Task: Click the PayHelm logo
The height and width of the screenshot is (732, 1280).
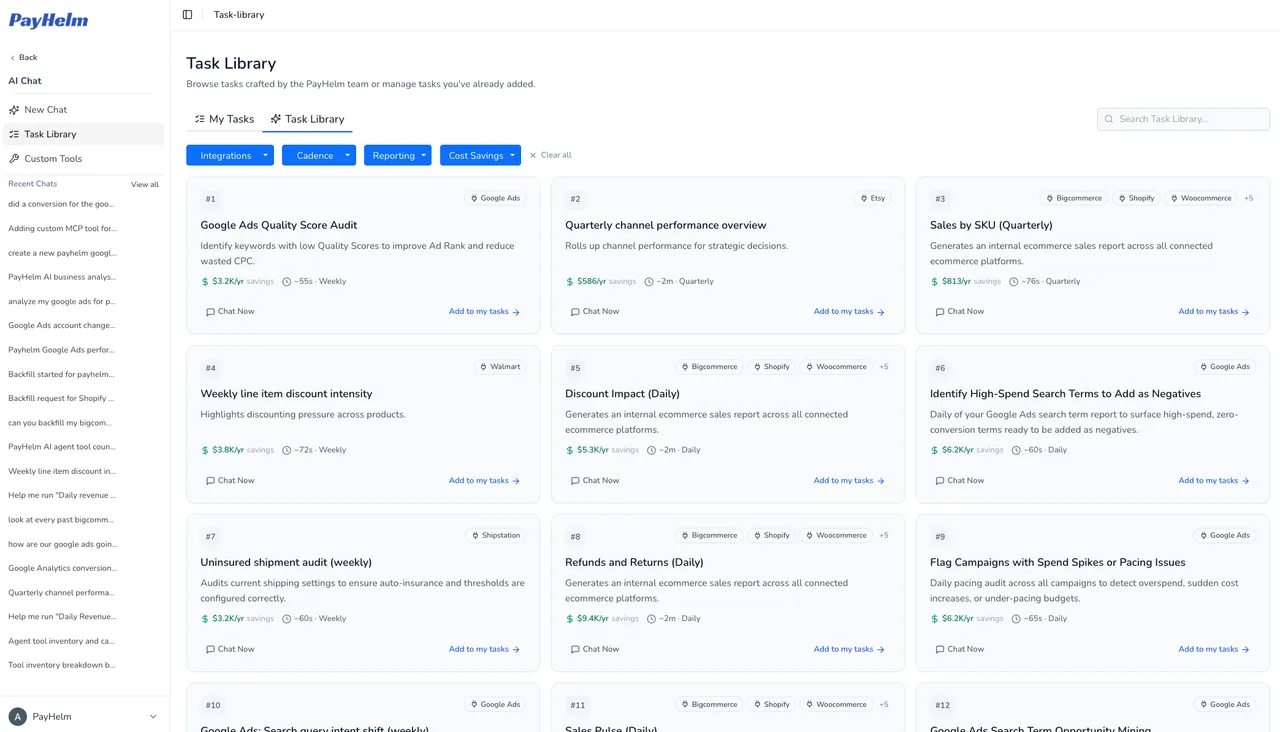Action: coord(48,20)
